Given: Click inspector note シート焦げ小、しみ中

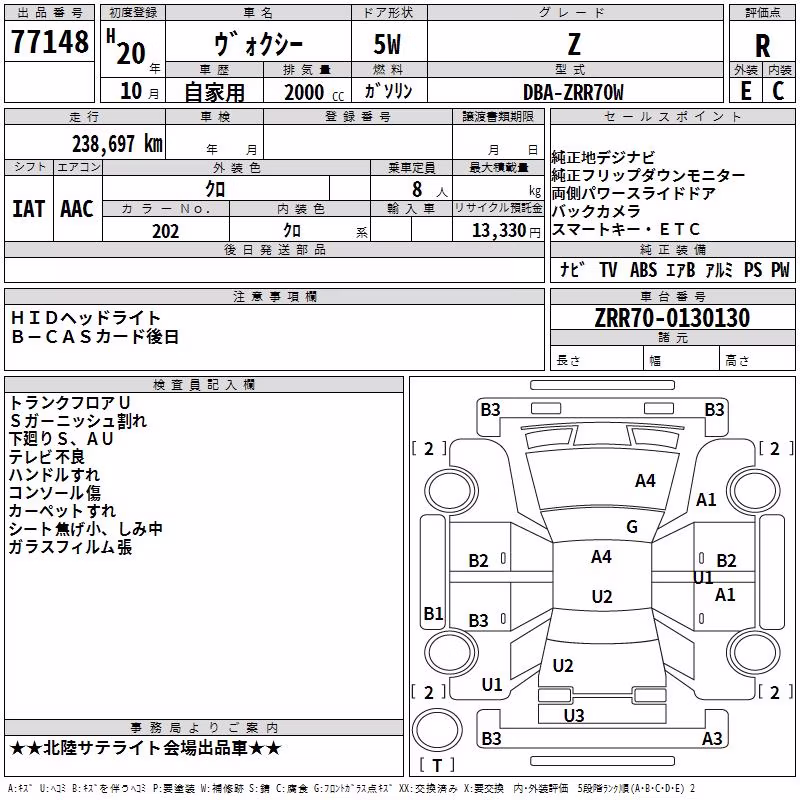Looking at the screenshot, I should 86,529.
